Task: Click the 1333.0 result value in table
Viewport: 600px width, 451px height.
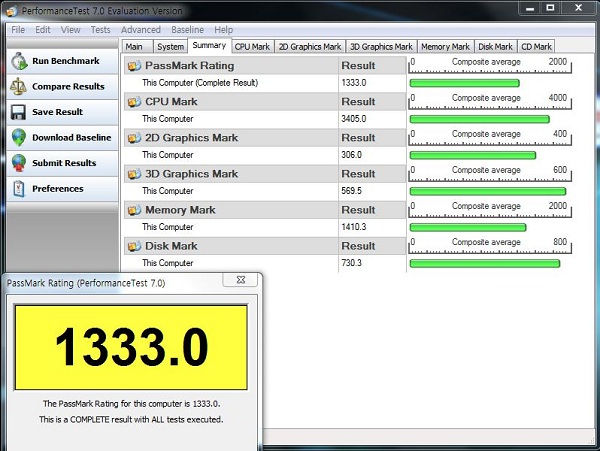Action: point(354,83)
